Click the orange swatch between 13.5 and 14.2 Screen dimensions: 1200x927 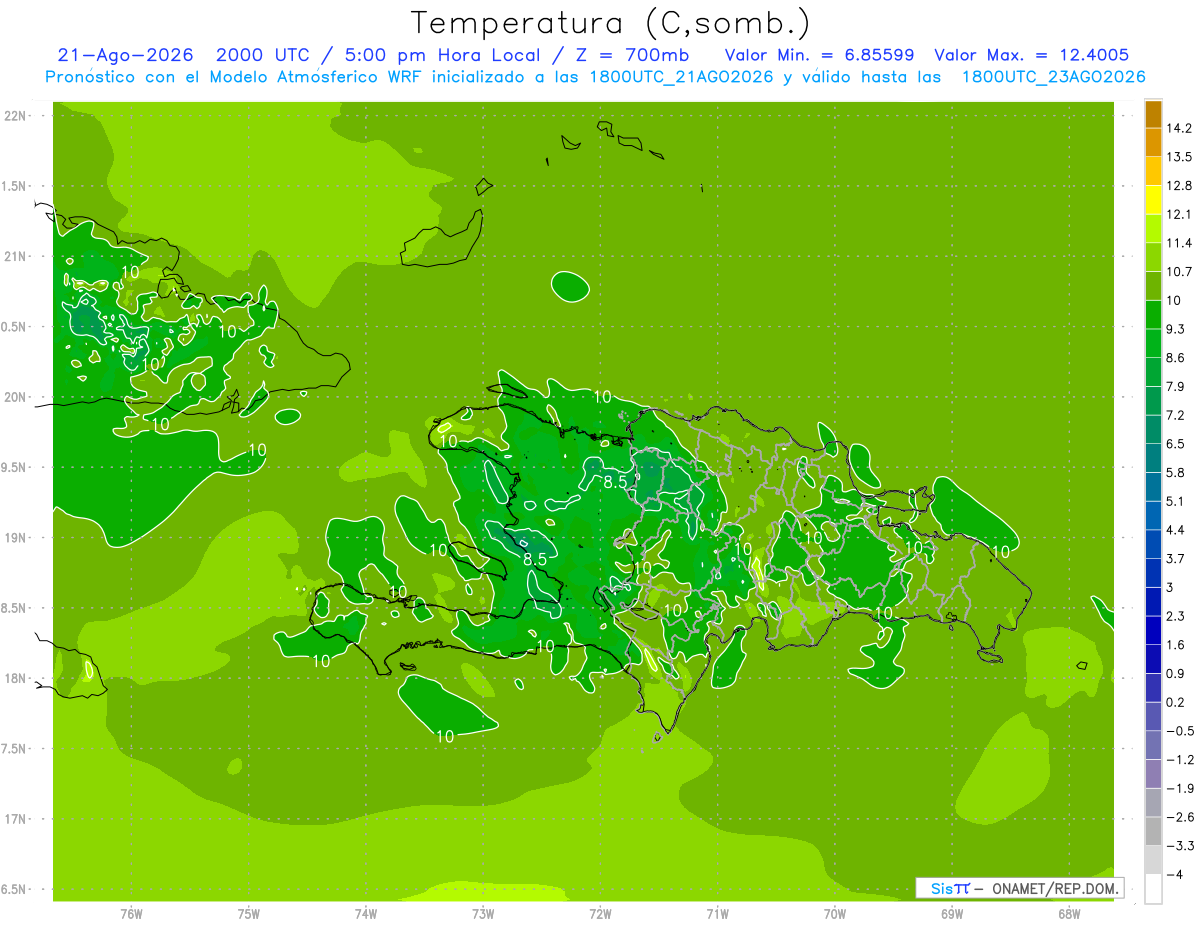[1153, 142]
